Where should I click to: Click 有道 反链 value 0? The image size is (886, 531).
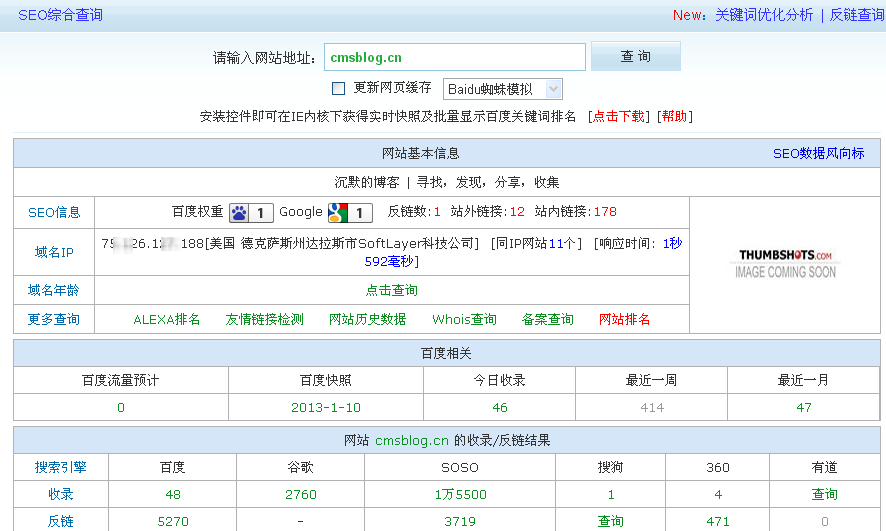[824, 521]
